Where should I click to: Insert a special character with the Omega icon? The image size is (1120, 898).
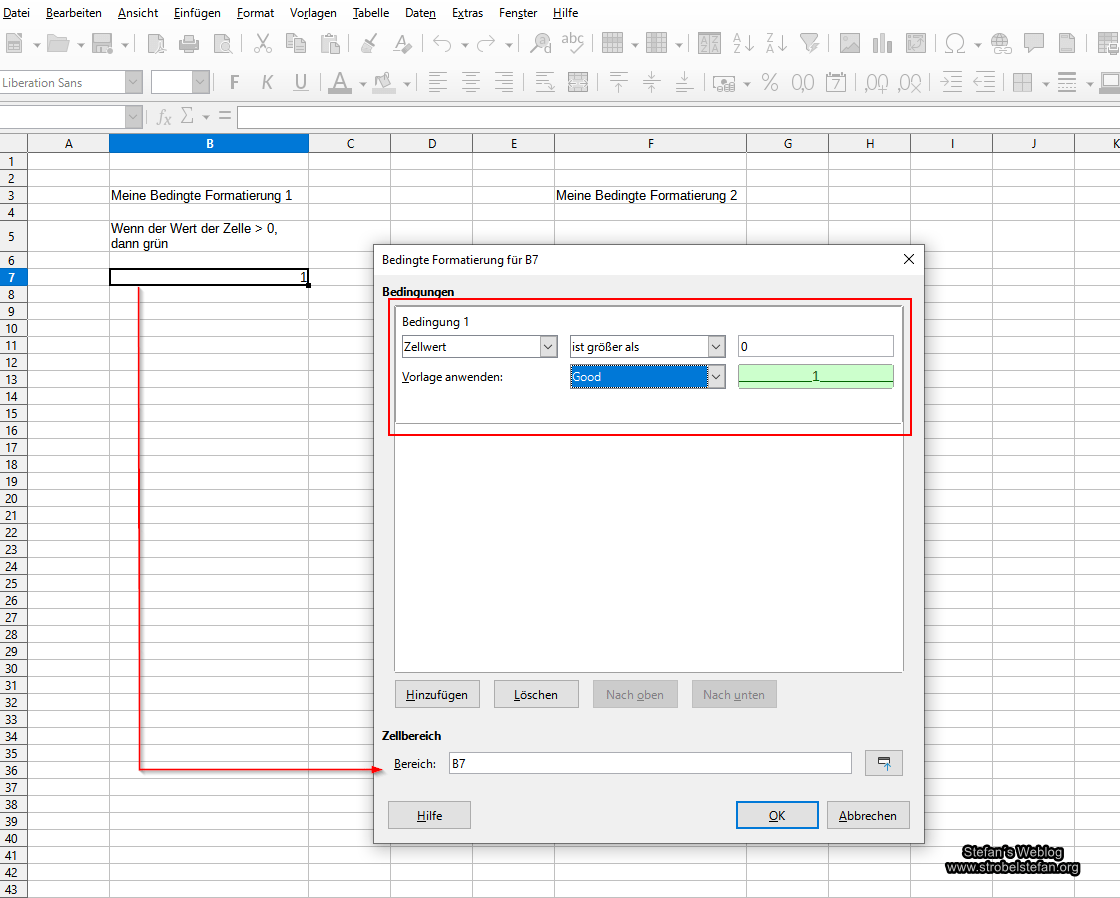954,43
